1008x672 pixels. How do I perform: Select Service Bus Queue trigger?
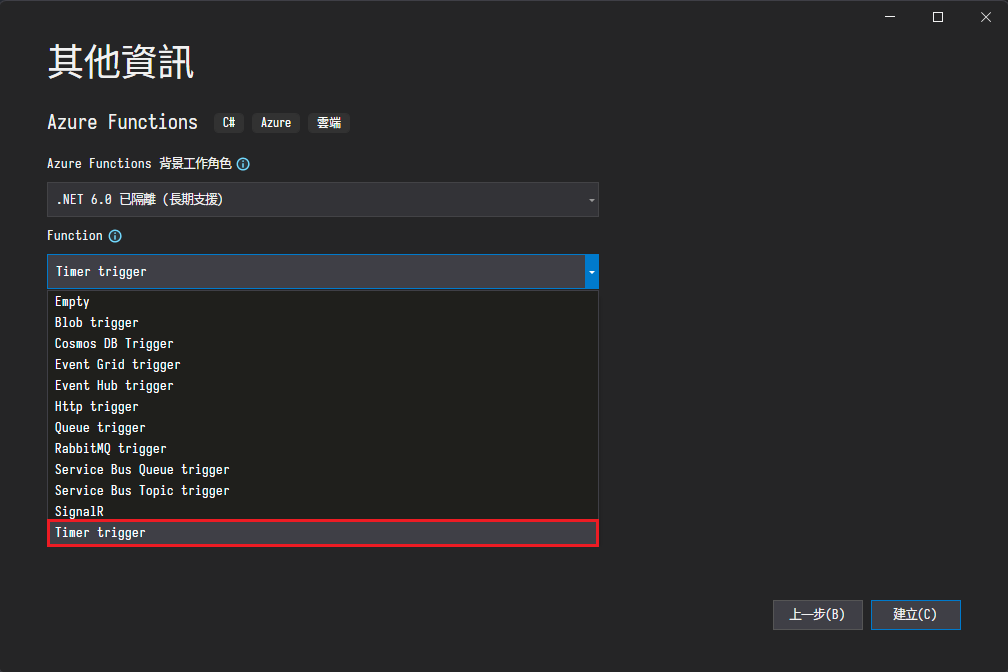[x=323, y=469]
